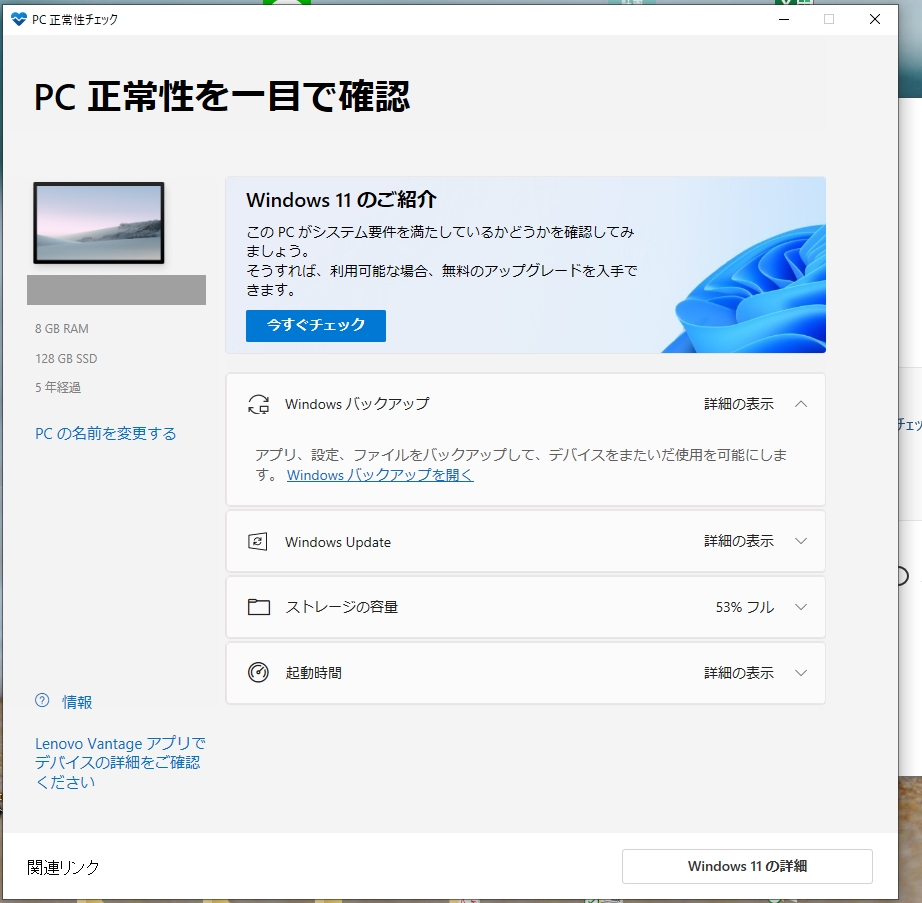This screenshot has width=922, height=903.
Task: Click the Windows 11 のご紹介 heading
Action: tap(341, 200)
